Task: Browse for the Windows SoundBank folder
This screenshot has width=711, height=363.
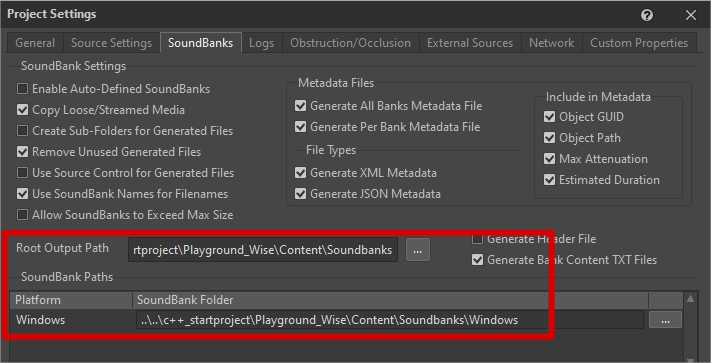Action: (665, 320)
